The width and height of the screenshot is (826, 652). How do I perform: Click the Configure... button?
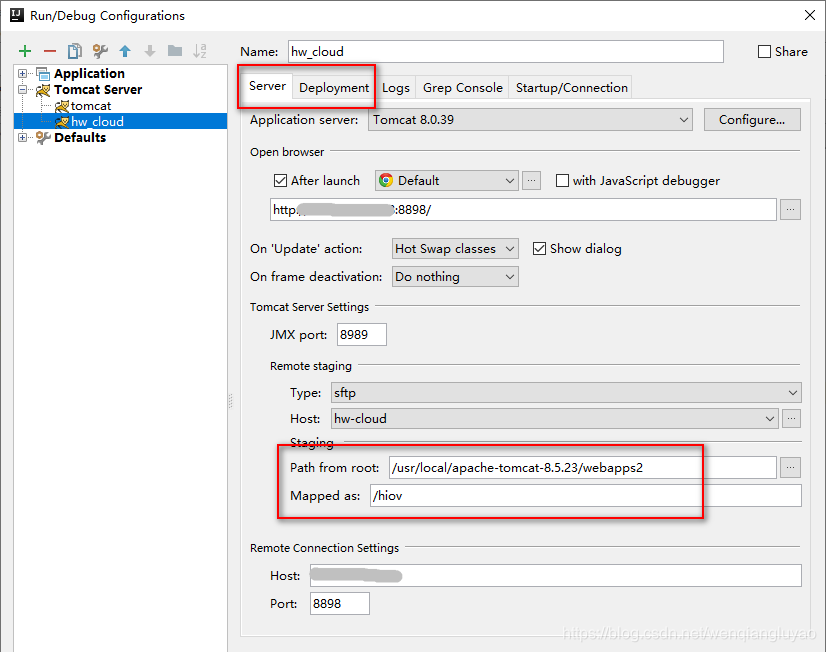[752, 120]
